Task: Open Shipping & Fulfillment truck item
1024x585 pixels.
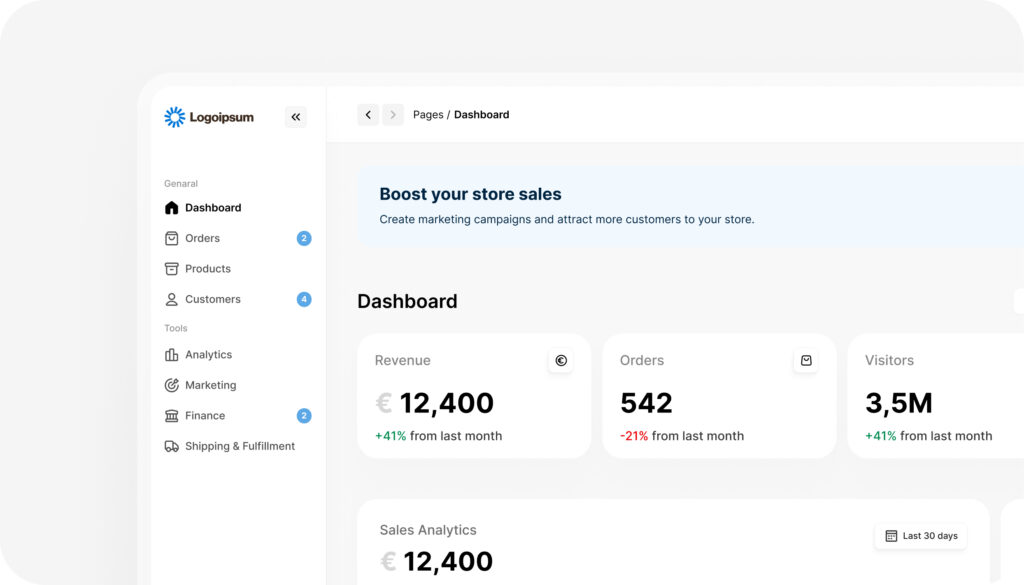Action: coord(238,446)
